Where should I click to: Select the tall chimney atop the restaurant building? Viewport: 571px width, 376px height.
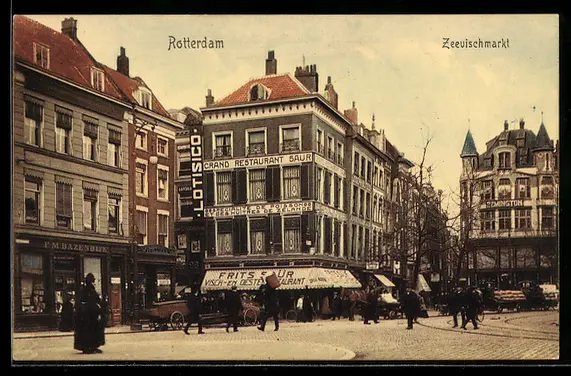coord(271,63)
